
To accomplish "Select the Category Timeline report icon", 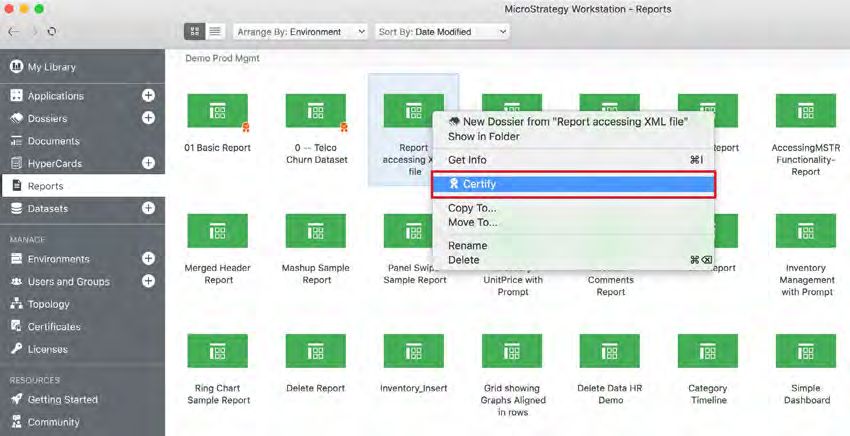I will (x=707, y=351).
